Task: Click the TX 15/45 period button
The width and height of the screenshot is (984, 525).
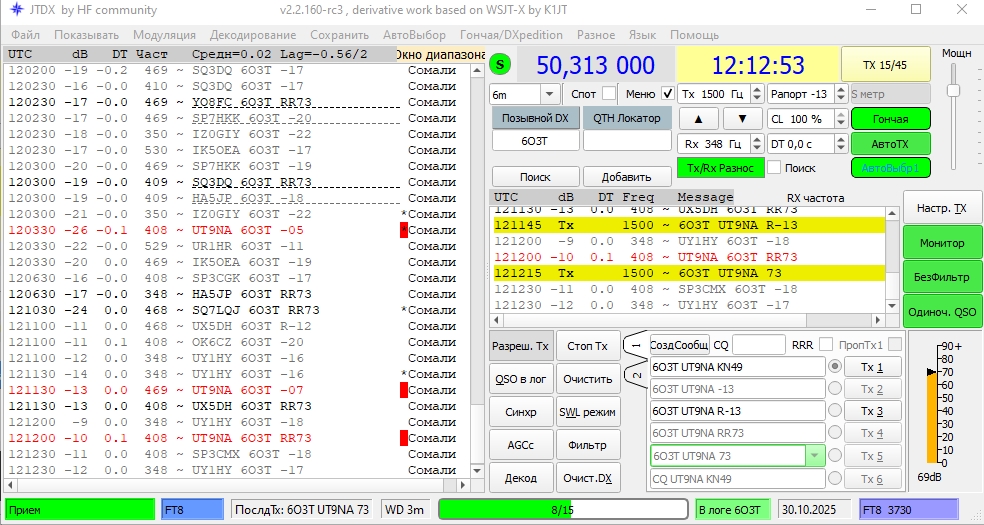Action: tap(885, 65)
